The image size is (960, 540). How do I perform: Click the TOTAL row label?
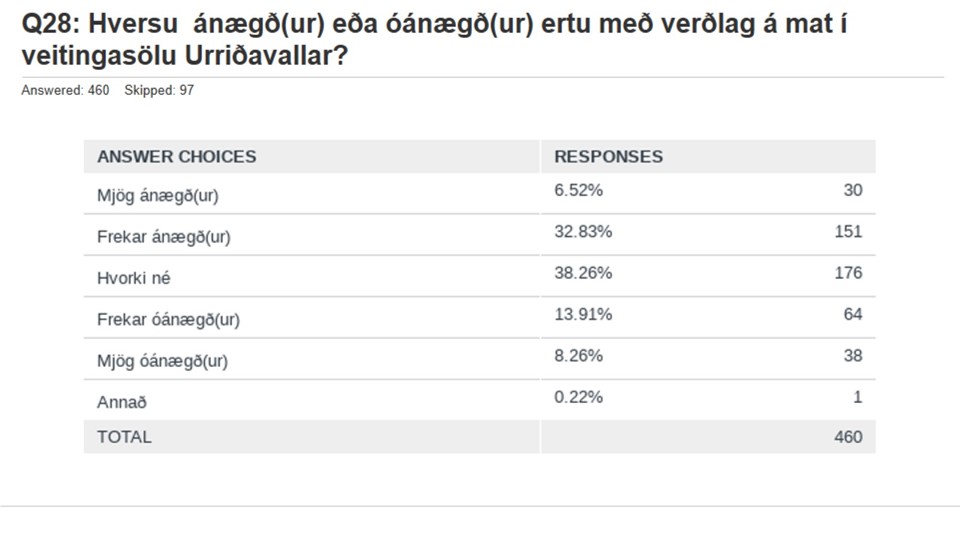pyautogui.click(x=124, y=437)
